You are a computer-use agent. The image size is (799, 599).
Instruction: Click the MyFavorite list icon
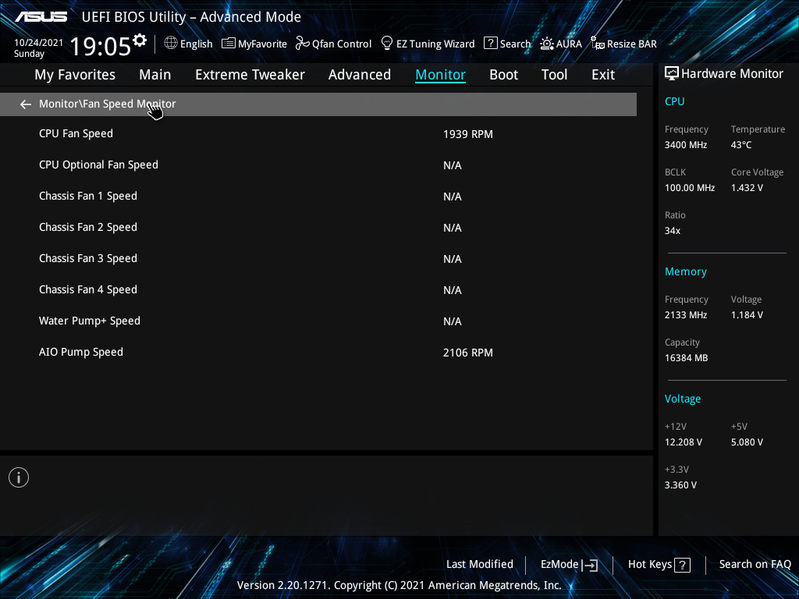coord(228,43)
